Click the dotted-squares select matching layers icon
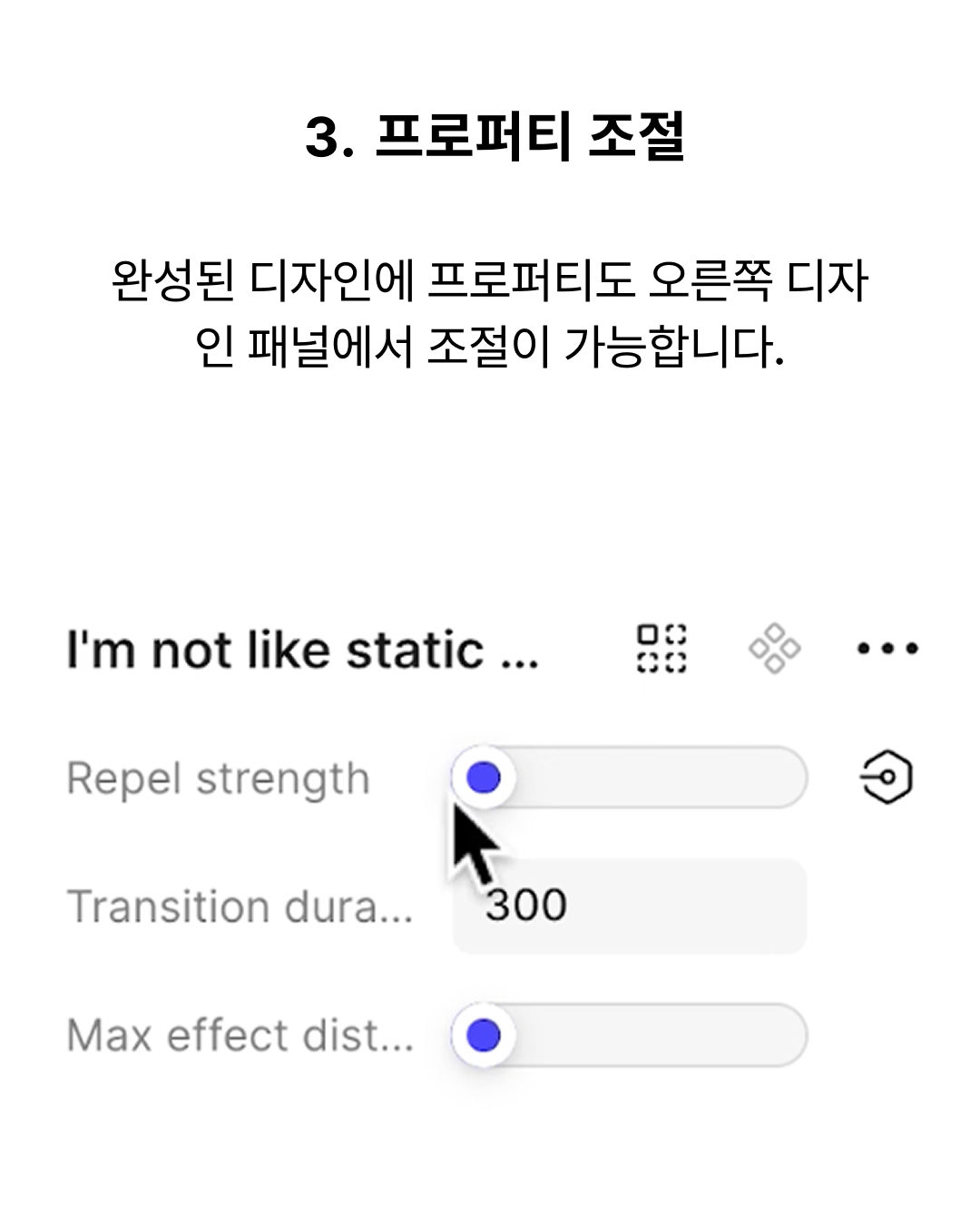 [661, 648]
